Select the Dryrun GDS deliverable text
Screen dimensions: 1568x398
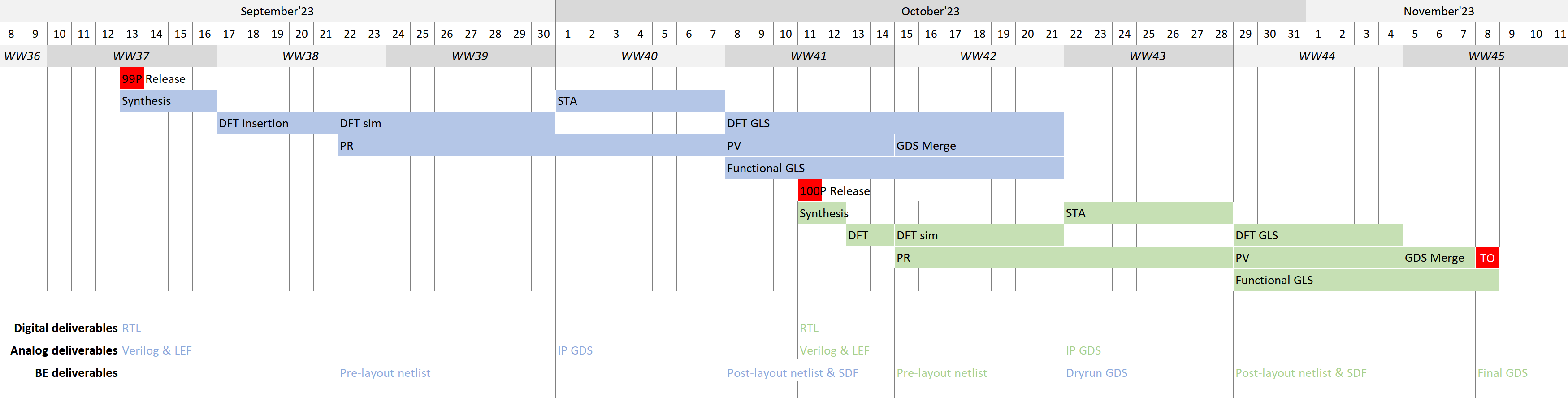pos(1096,372)
